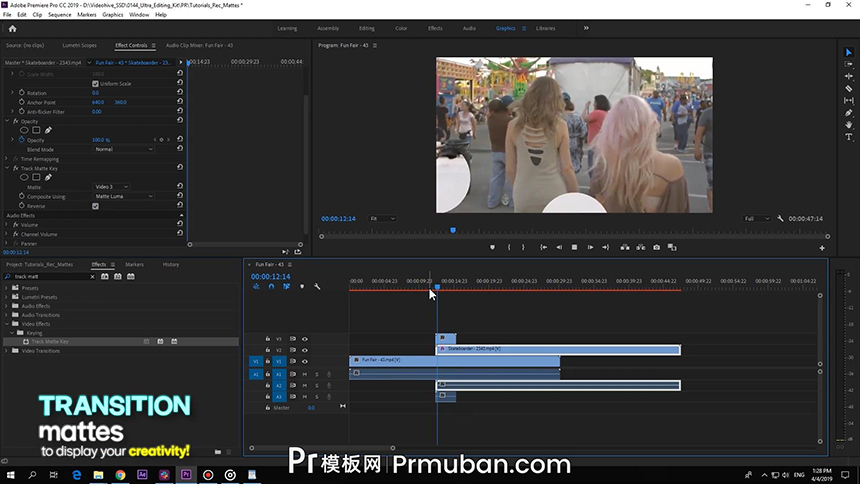
Task: Open Program monitor settings wrench
Action: click(780, 218)
